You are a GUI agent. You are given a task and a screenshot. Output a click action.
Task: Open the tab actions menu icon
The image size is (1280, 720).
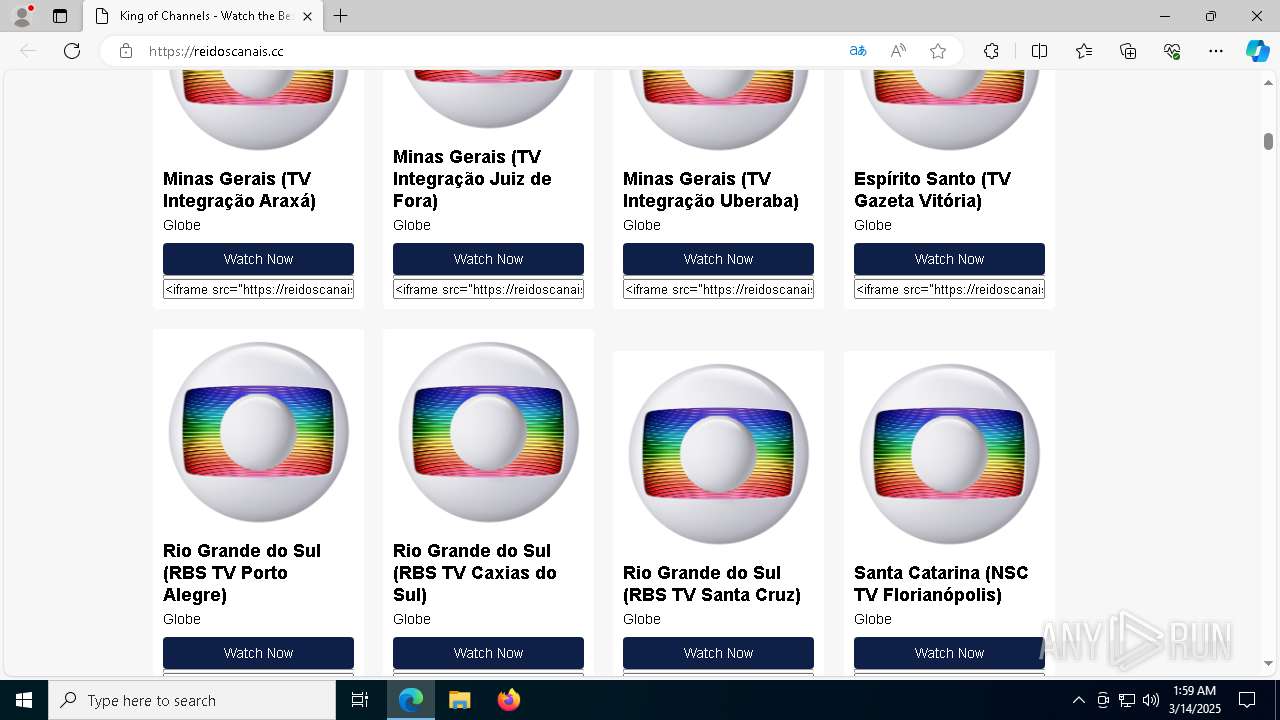click(x=60, y=16)
